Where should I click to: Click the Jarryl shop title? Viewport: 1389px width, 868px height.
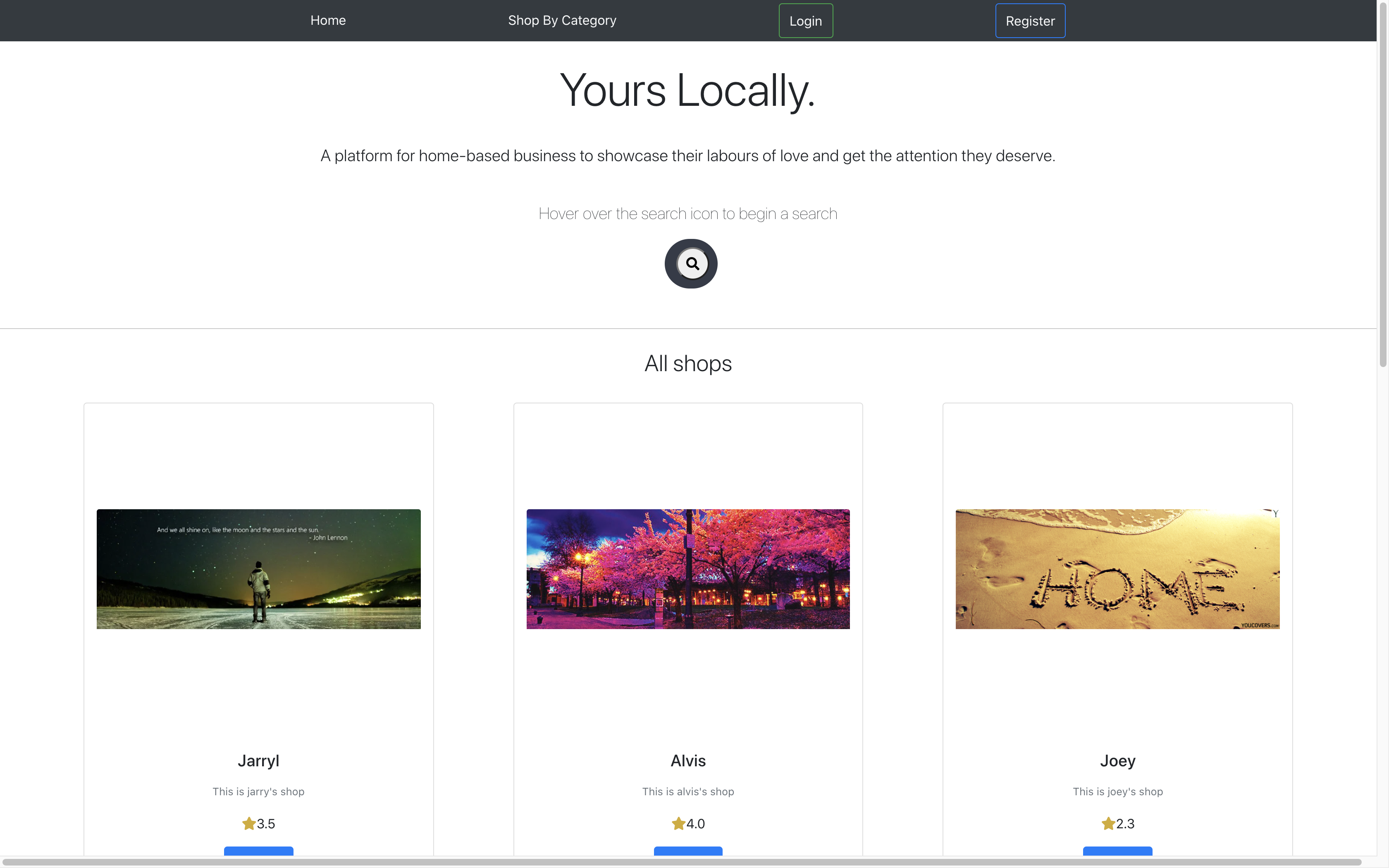(258, 761)
